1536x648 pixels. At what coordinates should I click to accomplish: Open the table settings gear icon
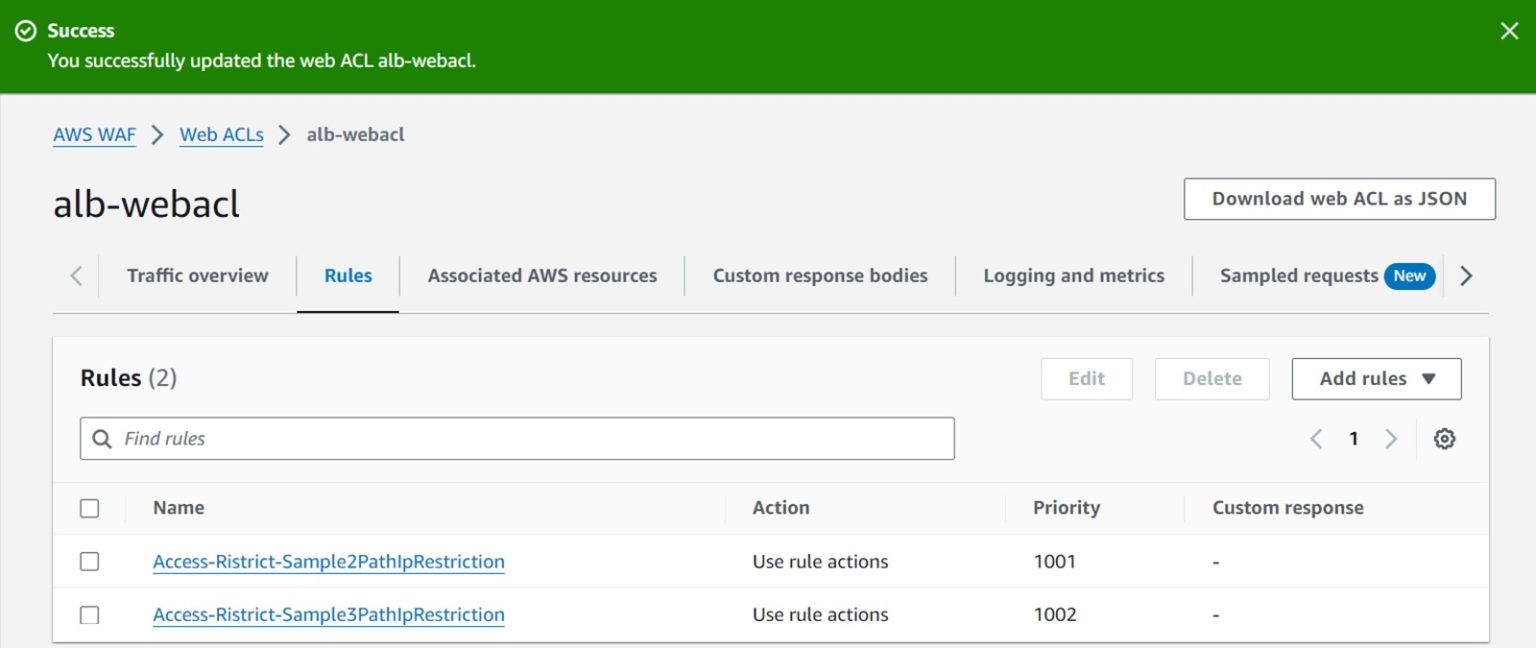[x=1444, y=438]
